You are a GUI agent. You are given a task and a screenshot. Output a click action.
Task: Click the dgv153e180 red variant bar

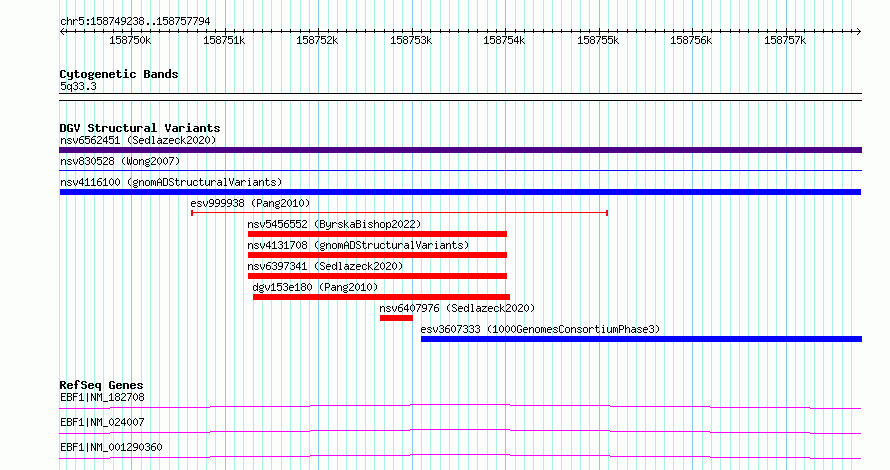381,297
